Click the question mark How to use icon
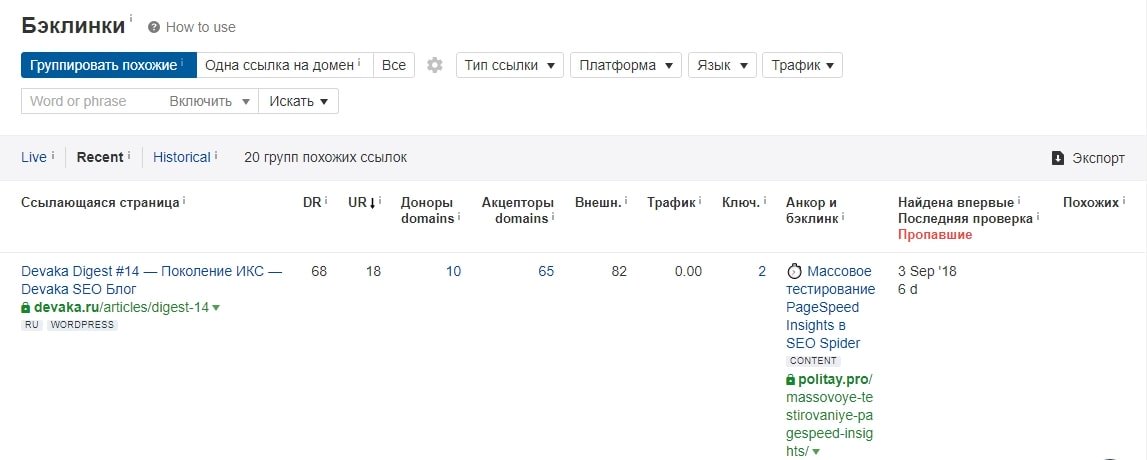1147x460 pixels. pos(154,27)
